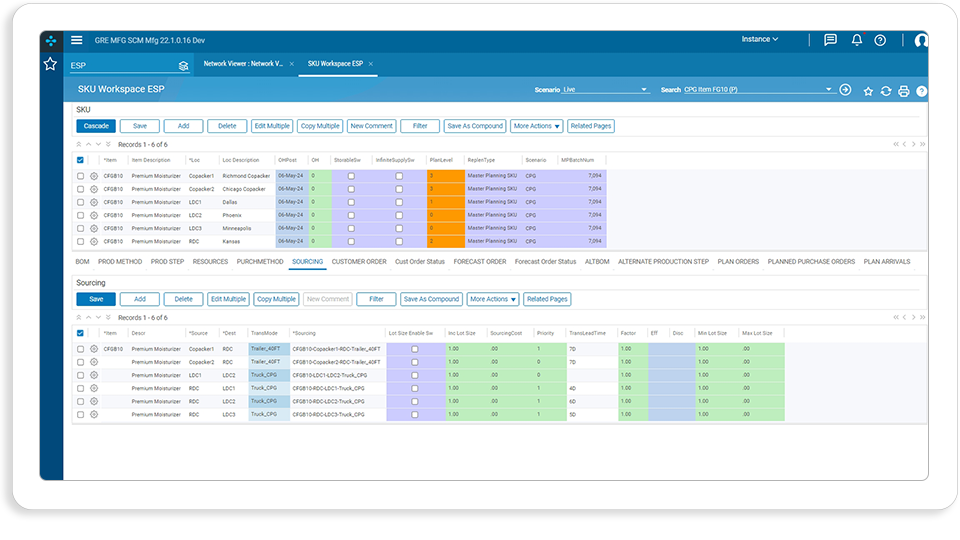Open row options icon for Copacker1 SKU row
960x540 pixels.
tap(94, 176)
